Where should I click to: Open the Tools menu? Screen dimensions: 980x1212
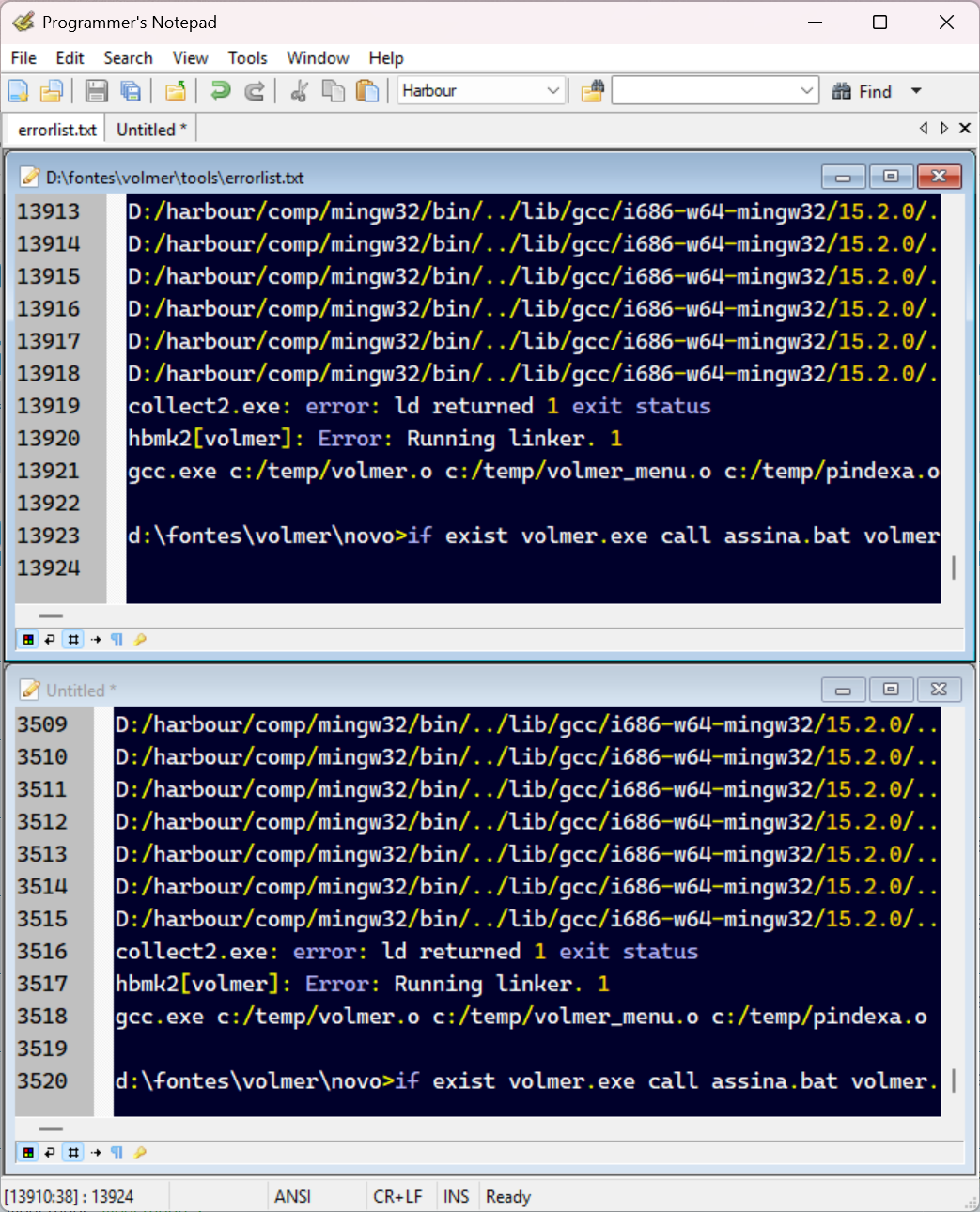click(x=247, y=58)
